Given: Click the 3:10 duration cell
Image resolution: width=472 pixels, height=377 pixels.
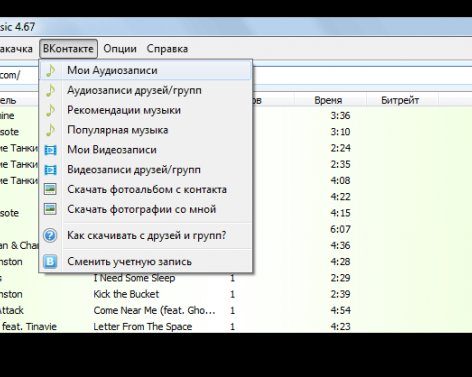Looking at the screenshot, I should pyautogui.click(x=340, y=132).
